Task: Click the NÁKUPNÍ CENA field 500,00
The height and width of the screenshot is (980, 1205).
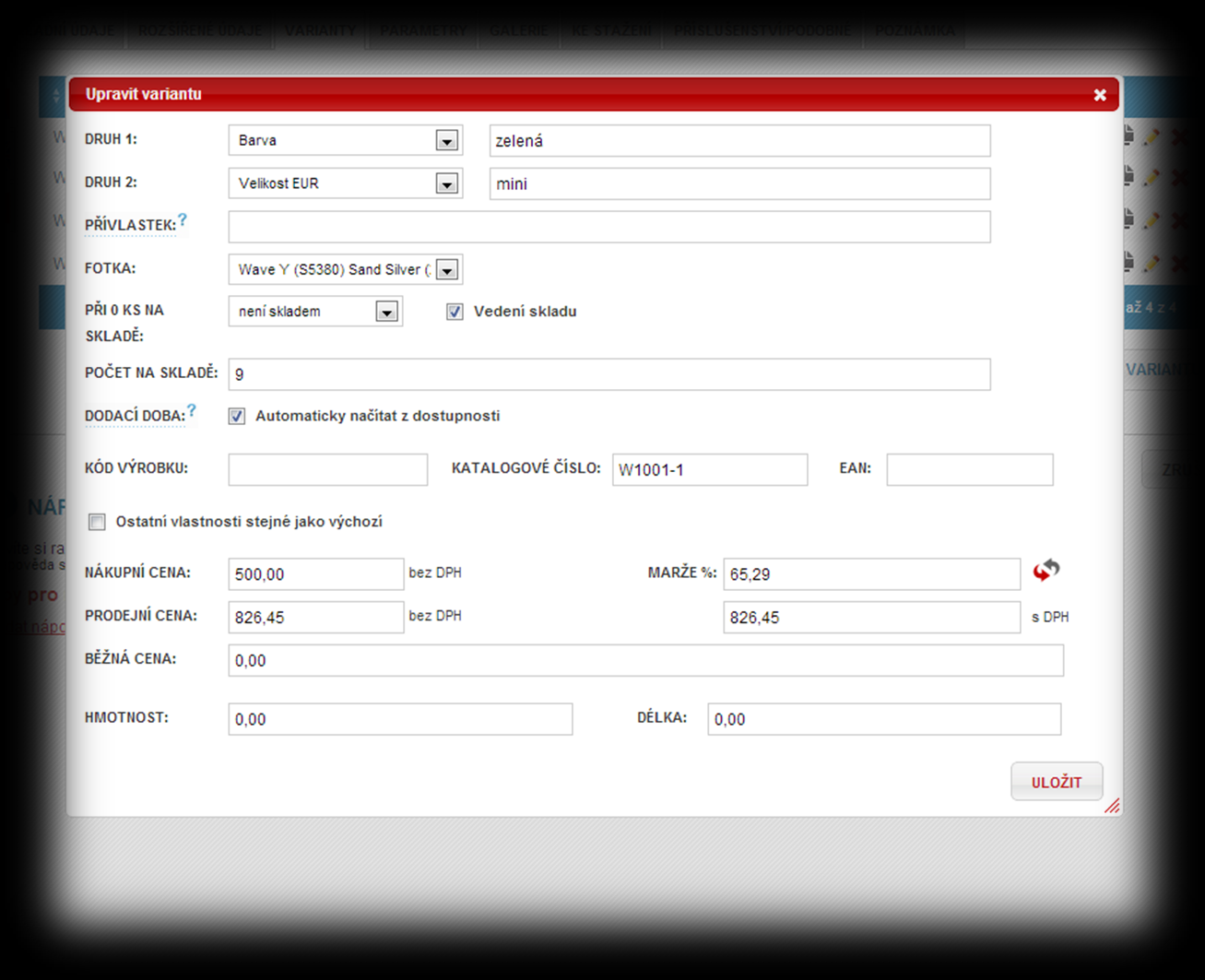Action: [316, 574]
